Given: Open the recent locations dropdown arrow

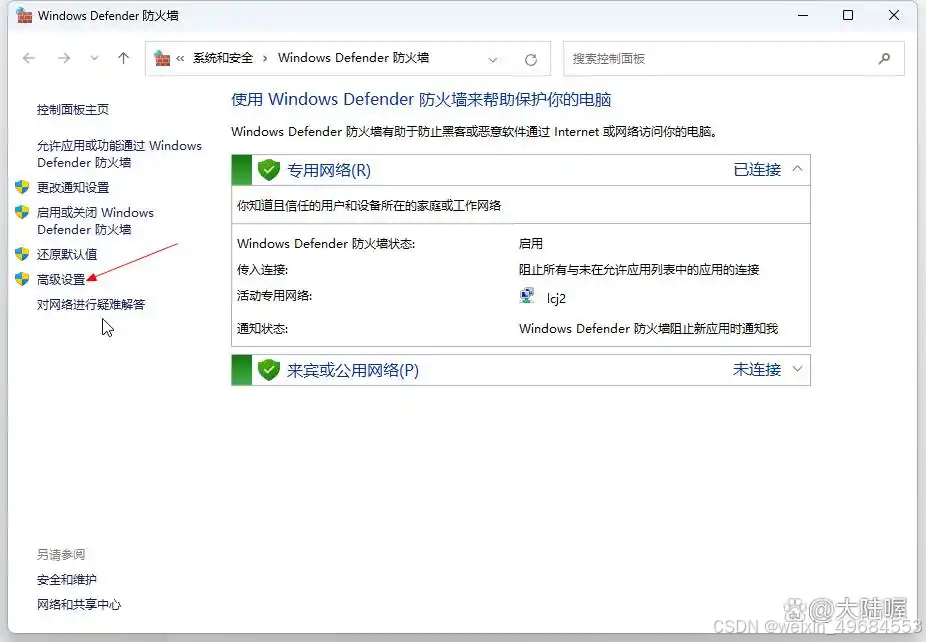Looking at the screenshot, I should tap(95, 58).
